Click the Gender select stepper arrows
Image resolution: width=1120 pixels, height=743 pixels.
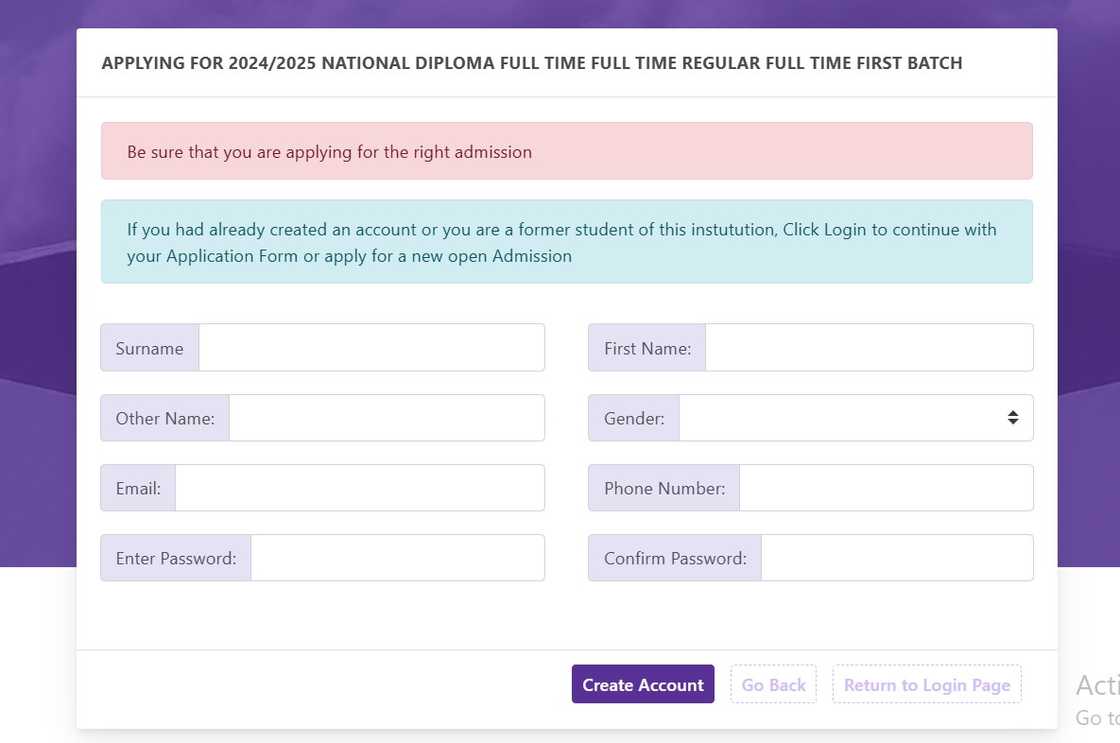1011,417
